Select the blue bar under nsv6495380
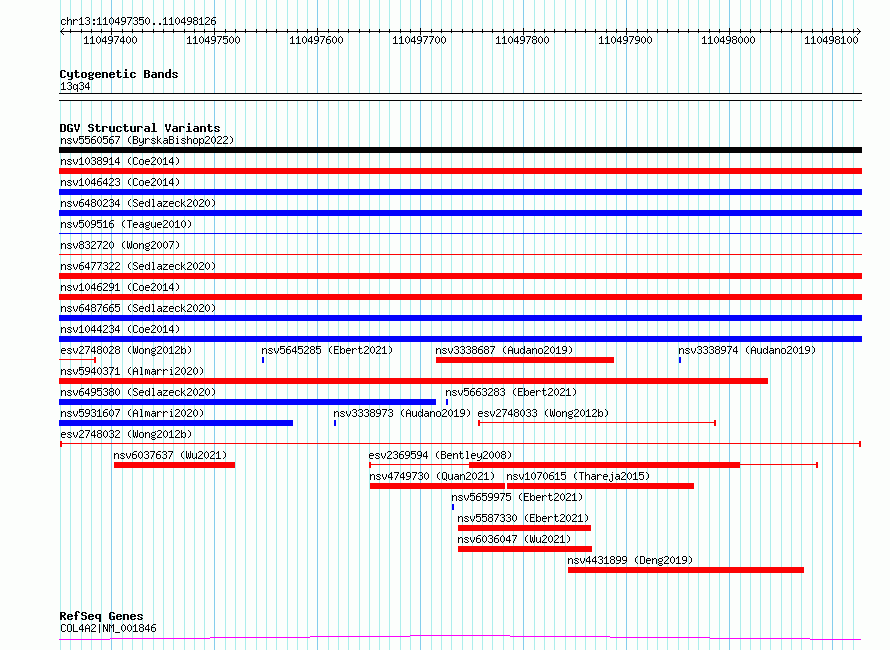 (247, 402)
